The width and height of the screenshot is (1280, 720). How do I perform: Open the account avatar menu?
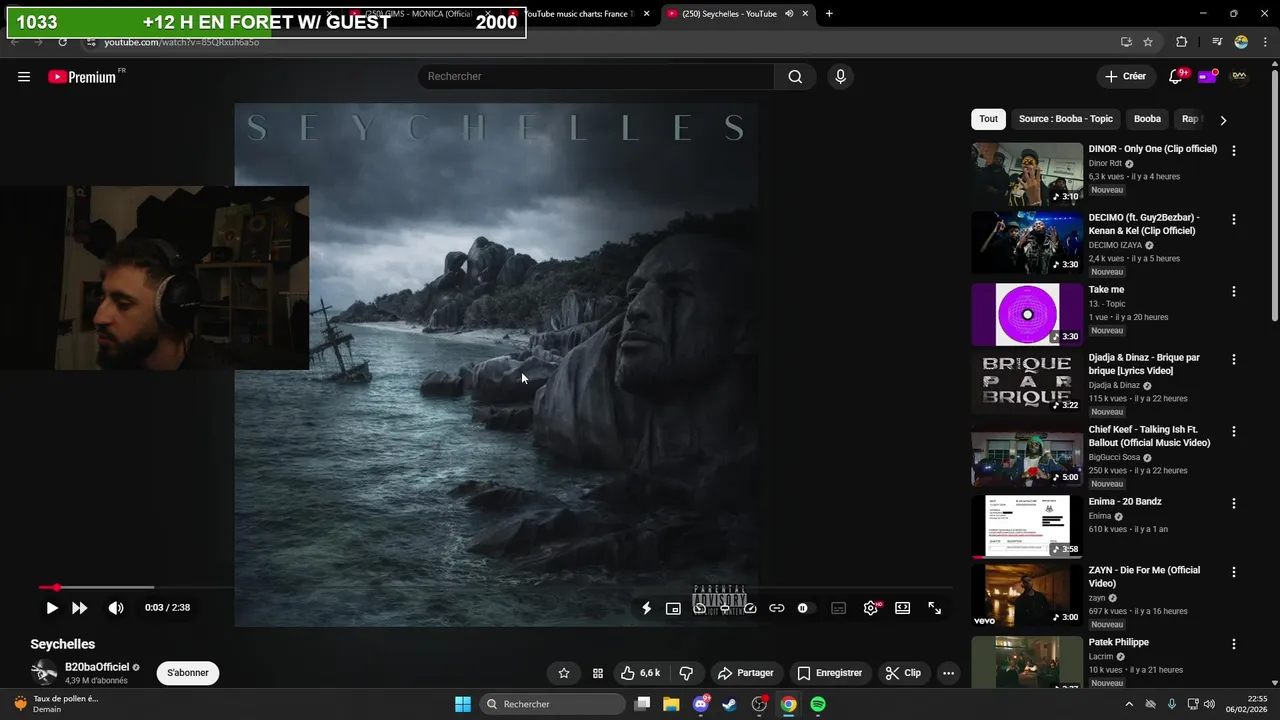coord(1239,76)
